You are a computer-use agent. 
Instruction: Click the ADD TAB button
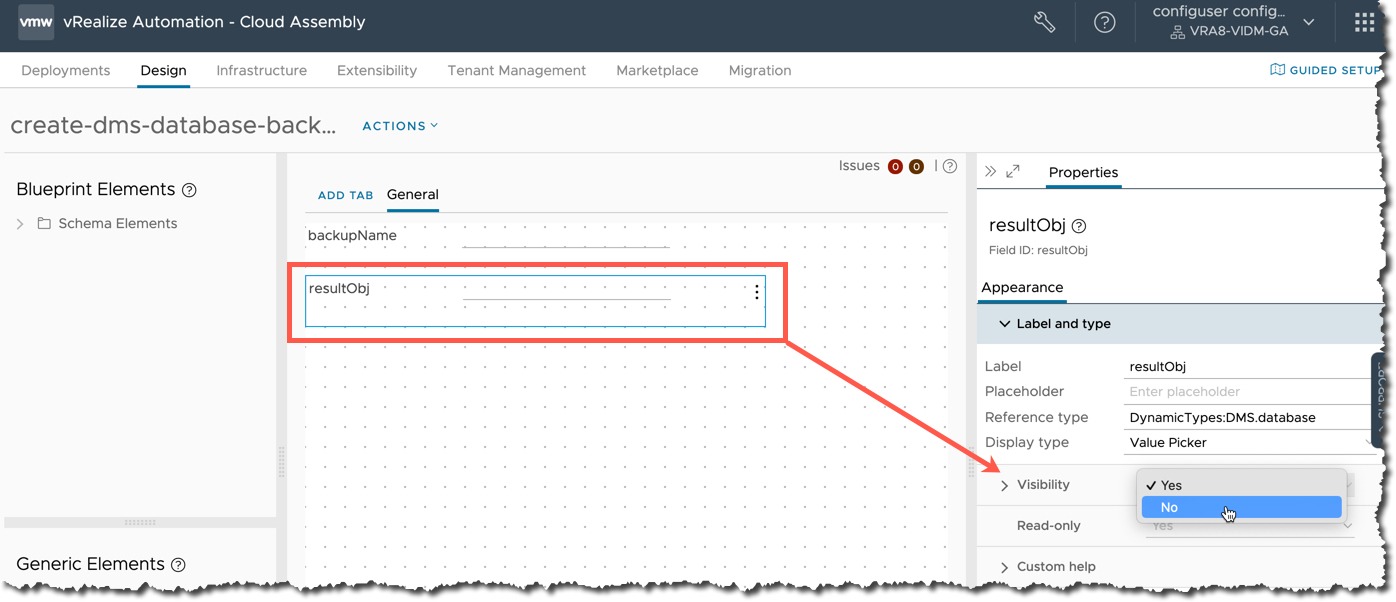tap(345, 195)
